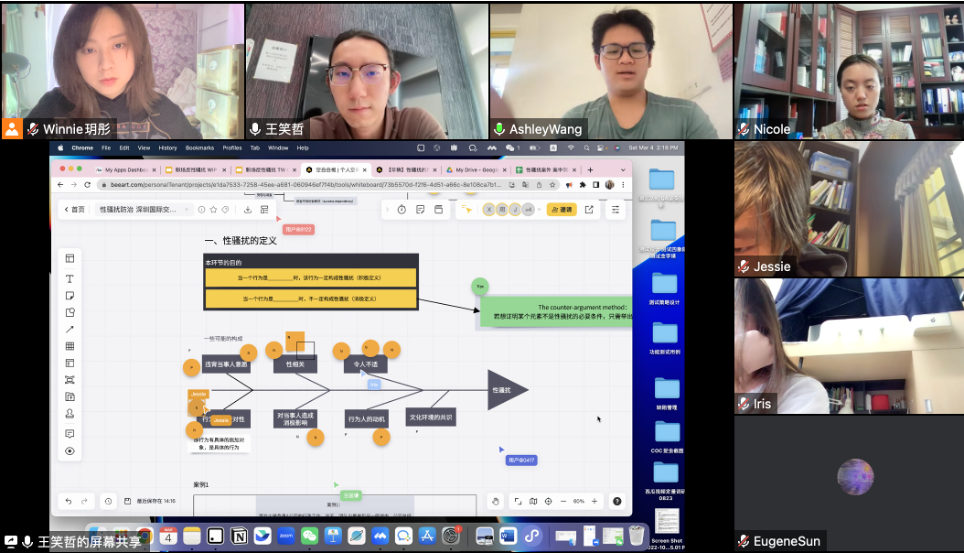Click the yellow 邀请 invite button
This screenshot has height=554, width=964.
coord(561,210)
